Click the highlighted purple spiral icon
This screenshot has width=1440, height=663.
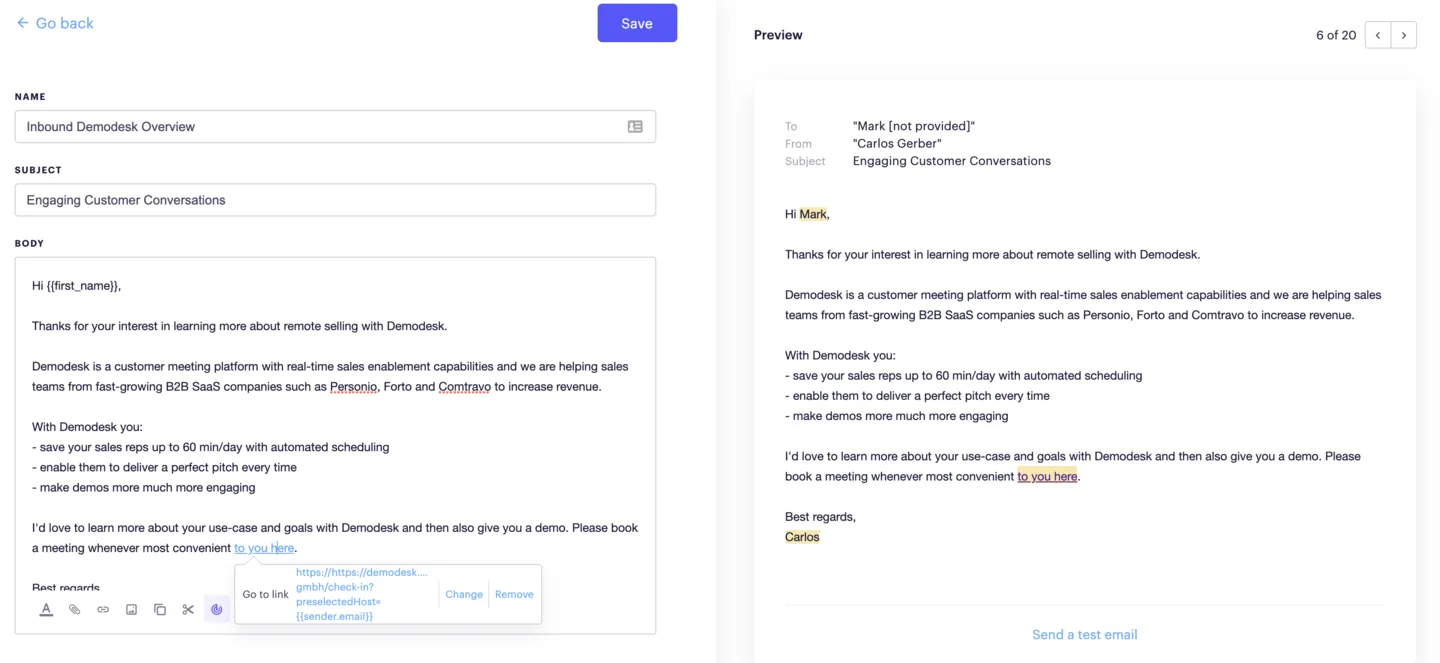pyautogui.click(x=216, y=609)
